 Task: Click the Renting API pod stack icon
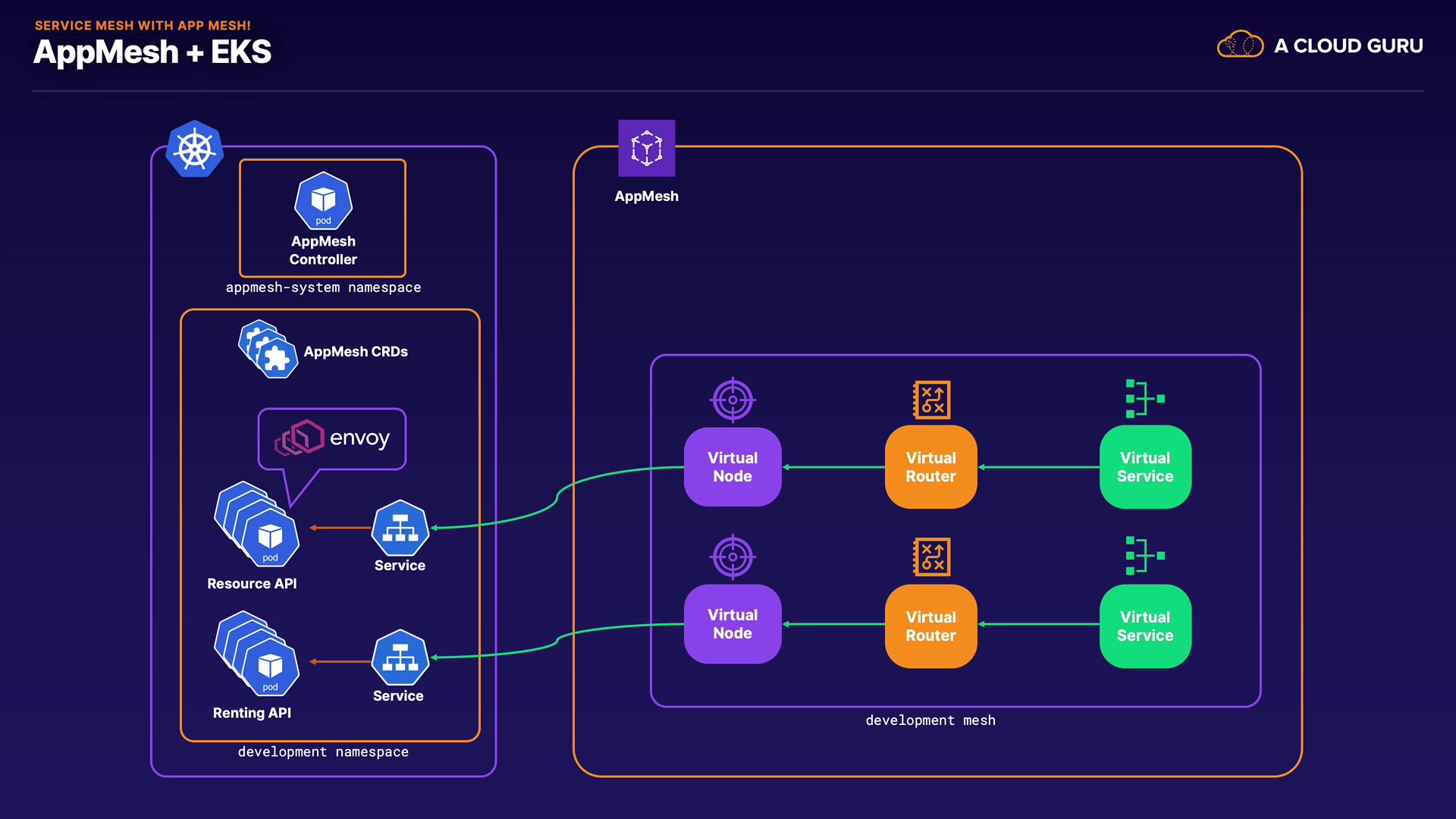pyautogui.click(x=256, y=654)
